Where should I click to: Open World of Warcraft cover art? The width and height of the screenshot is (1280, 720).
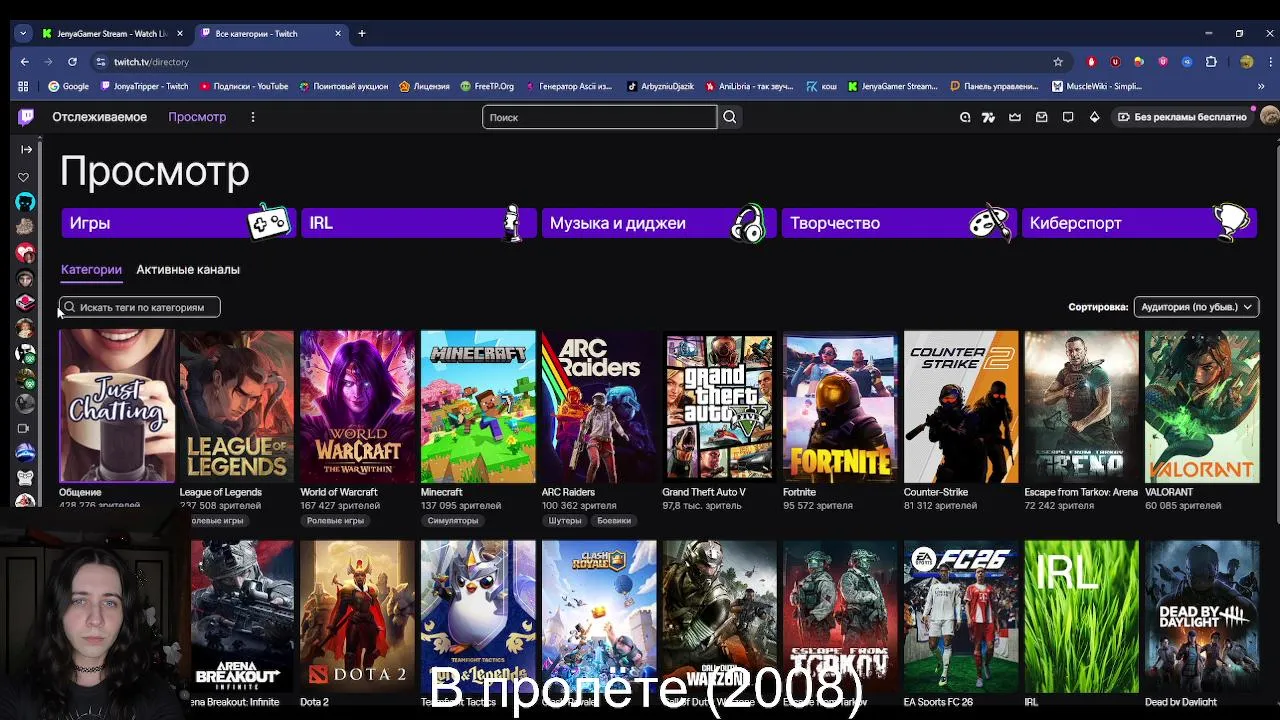pos(357,407)
